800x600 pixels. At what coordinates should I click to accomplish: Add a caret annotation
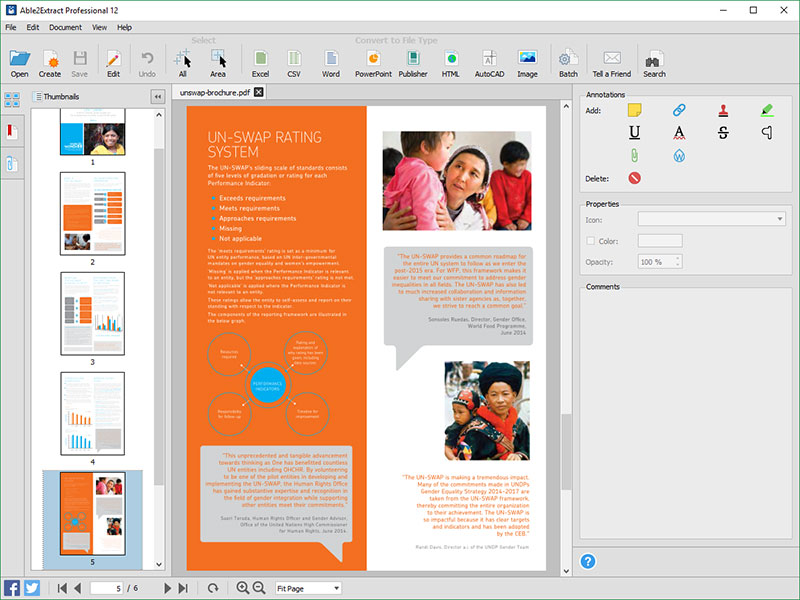point(767,133)
